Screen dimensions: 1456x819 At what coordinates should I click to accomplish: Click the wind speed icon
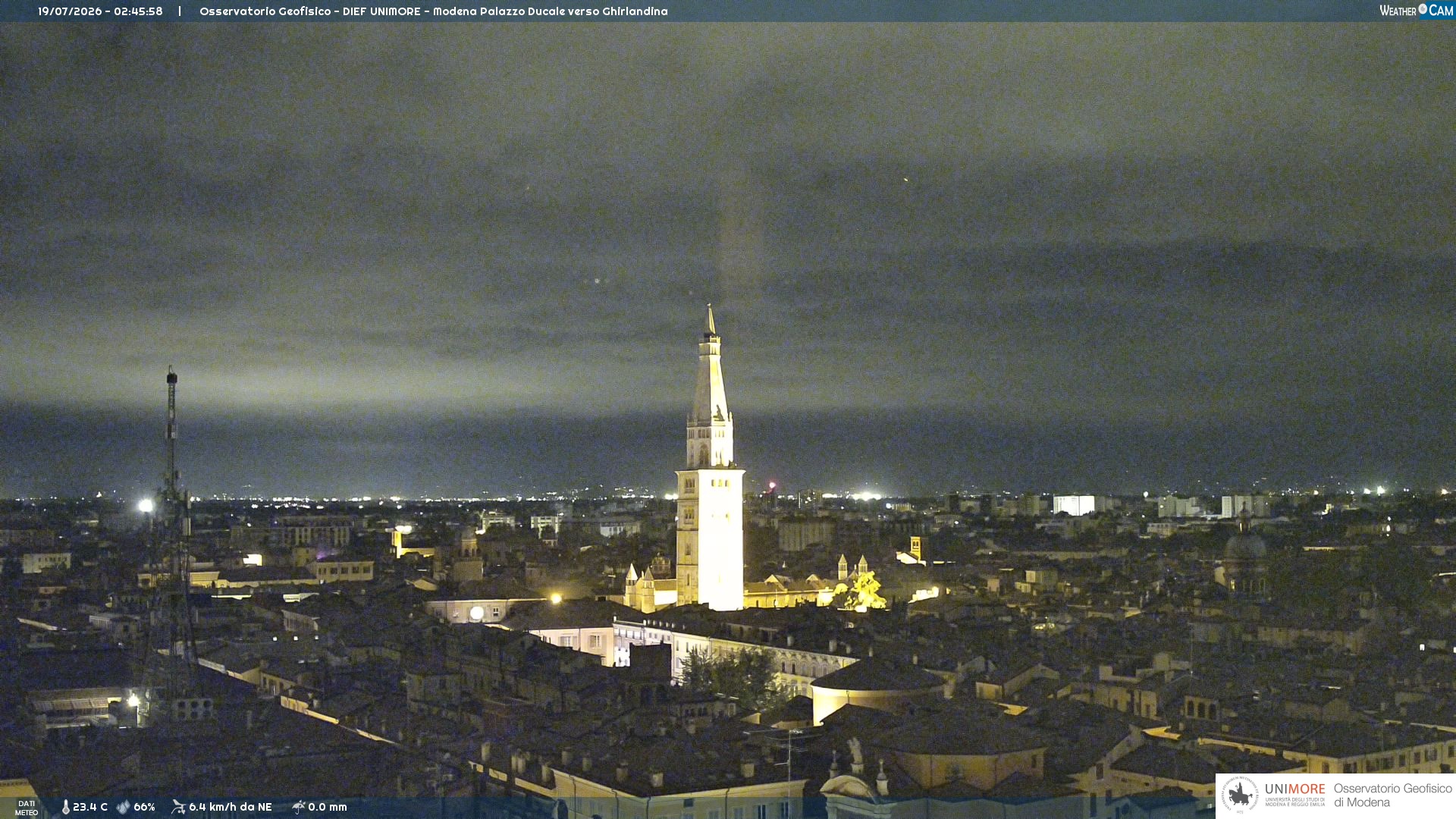pos(178,807)
